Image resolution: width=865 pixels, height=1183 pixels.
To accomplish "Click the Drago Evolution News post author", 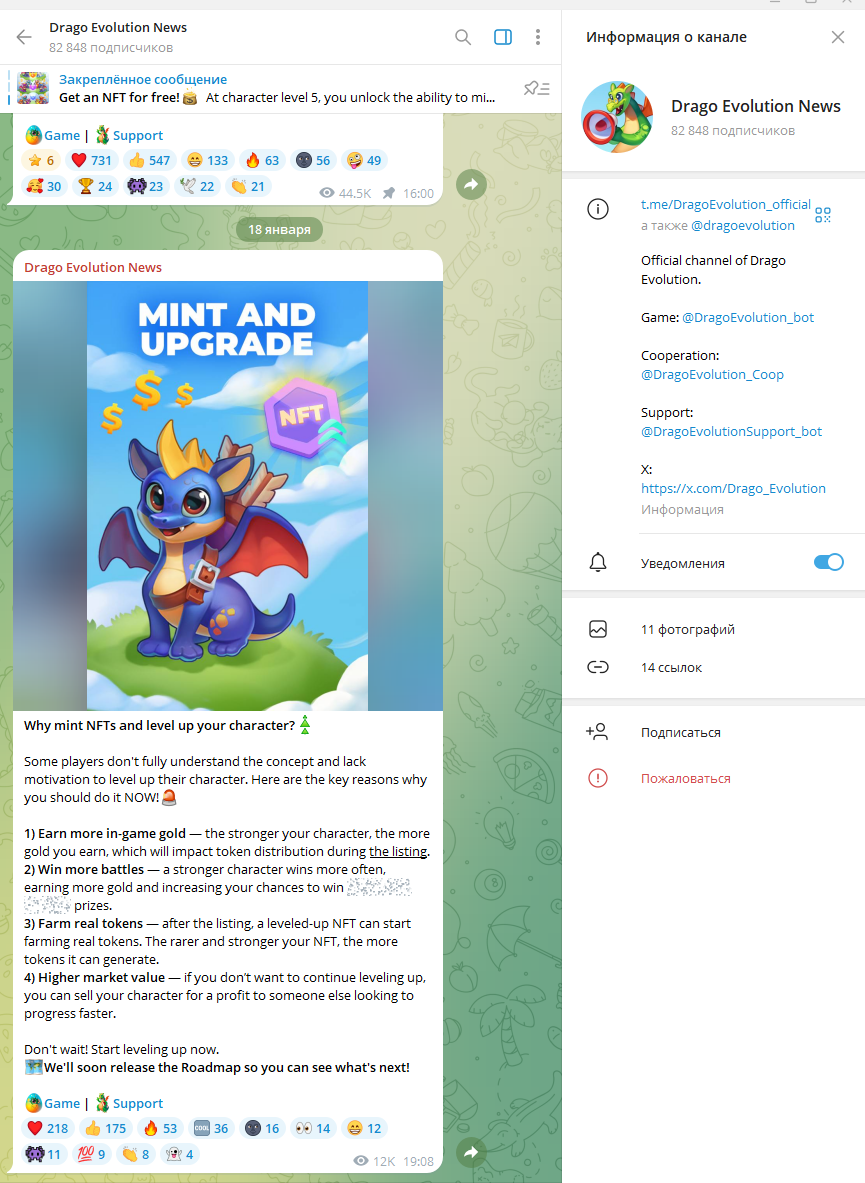I will (x=93, y=268).
